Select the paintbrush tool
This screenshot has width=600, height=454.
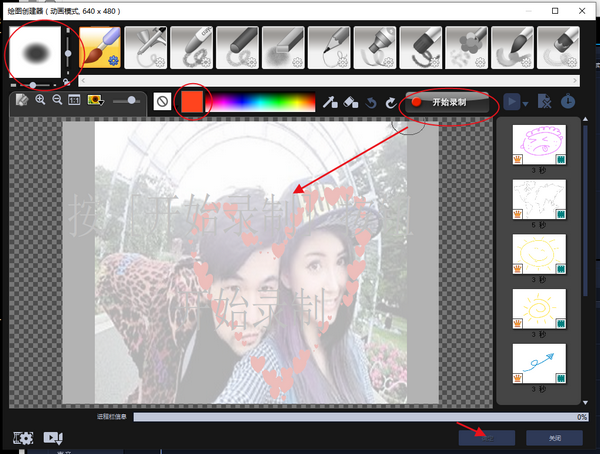98,47
